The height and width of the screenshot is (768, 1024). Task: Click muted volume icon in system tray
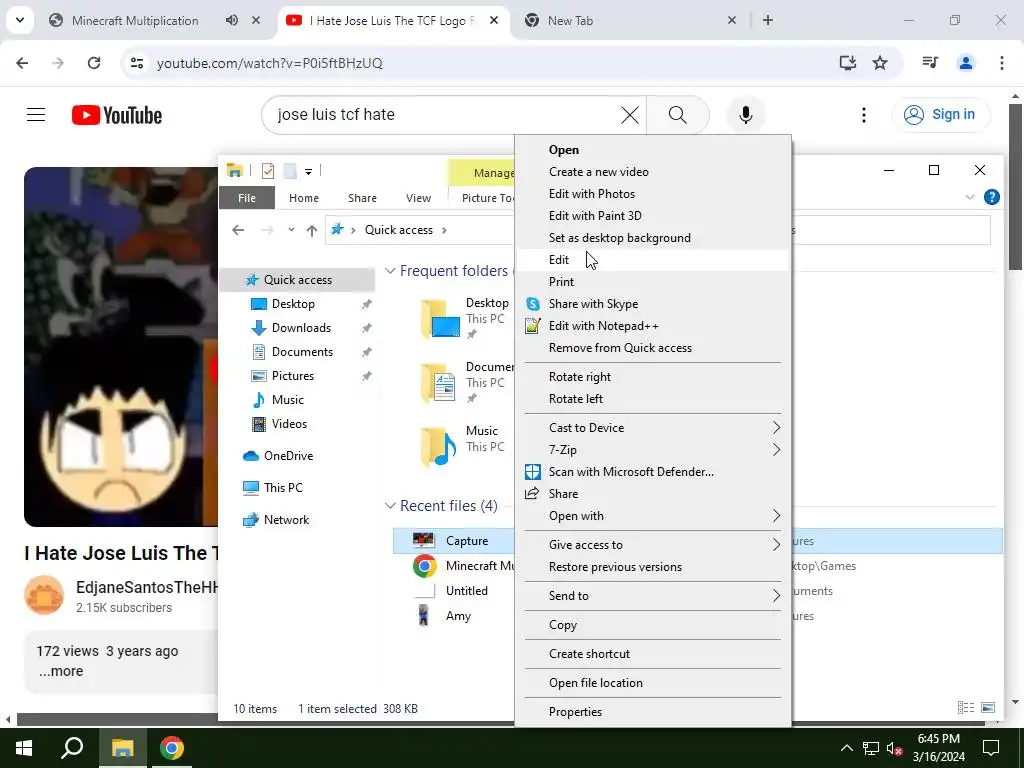(x=895, y=748)
